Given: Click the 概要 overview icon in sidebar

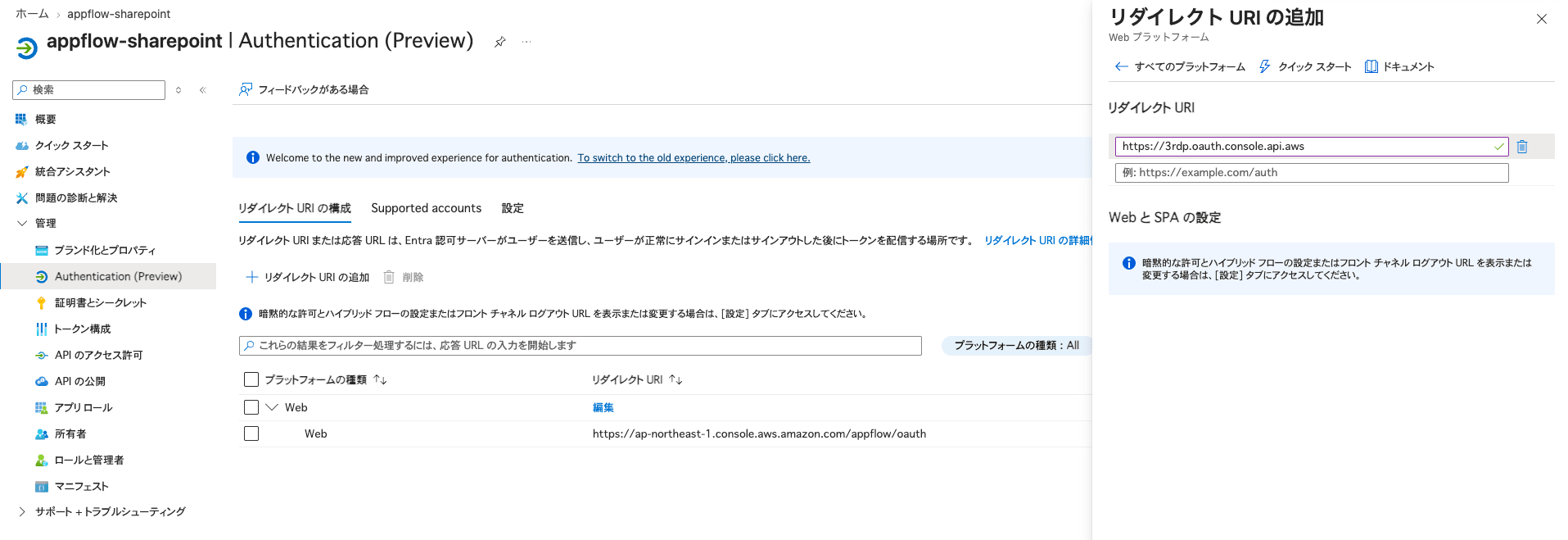Looking at the screenshot, I should [21, 120].
